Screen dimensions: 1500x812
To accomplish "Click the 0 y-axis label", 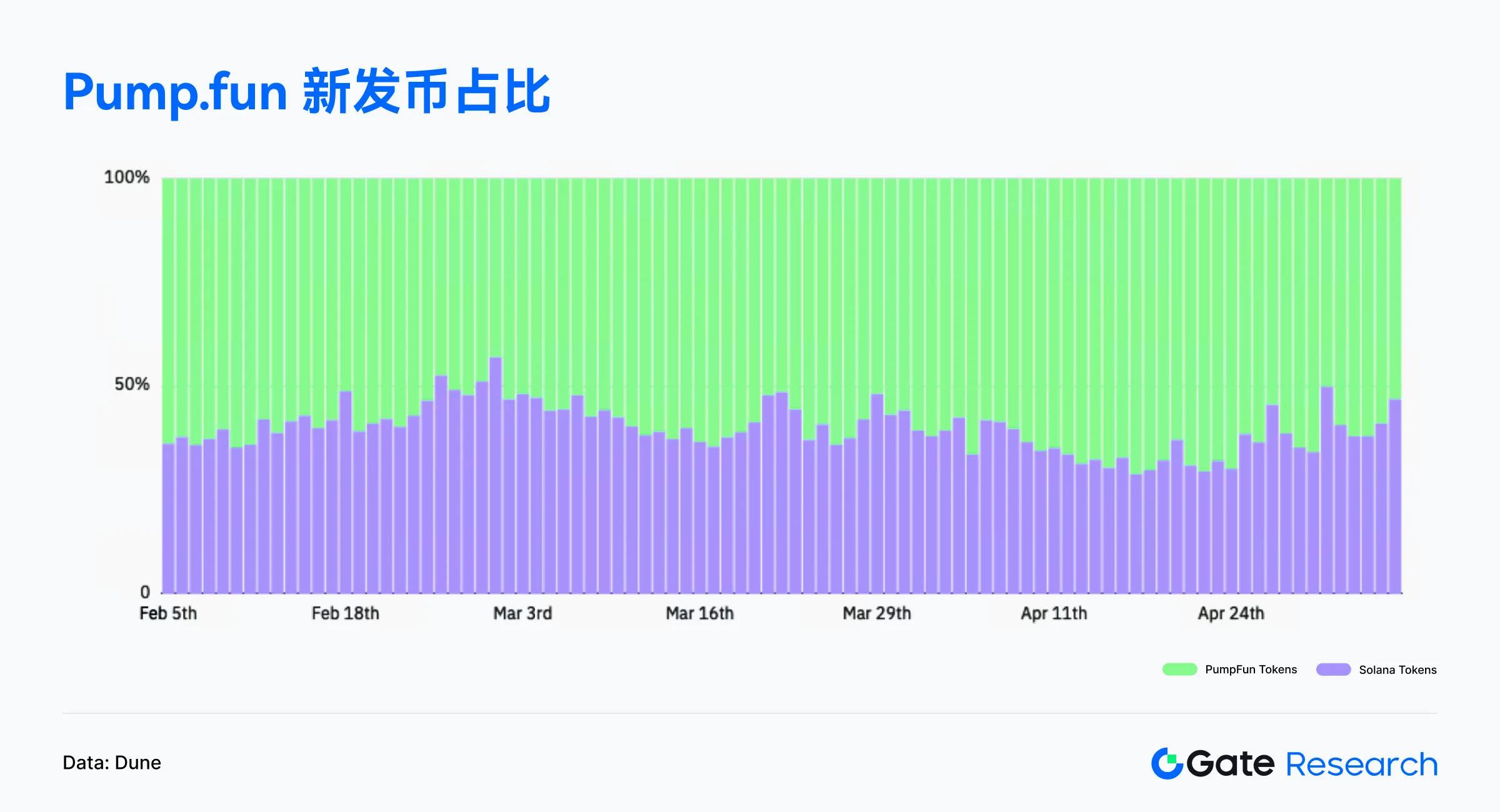I will 145,592.
